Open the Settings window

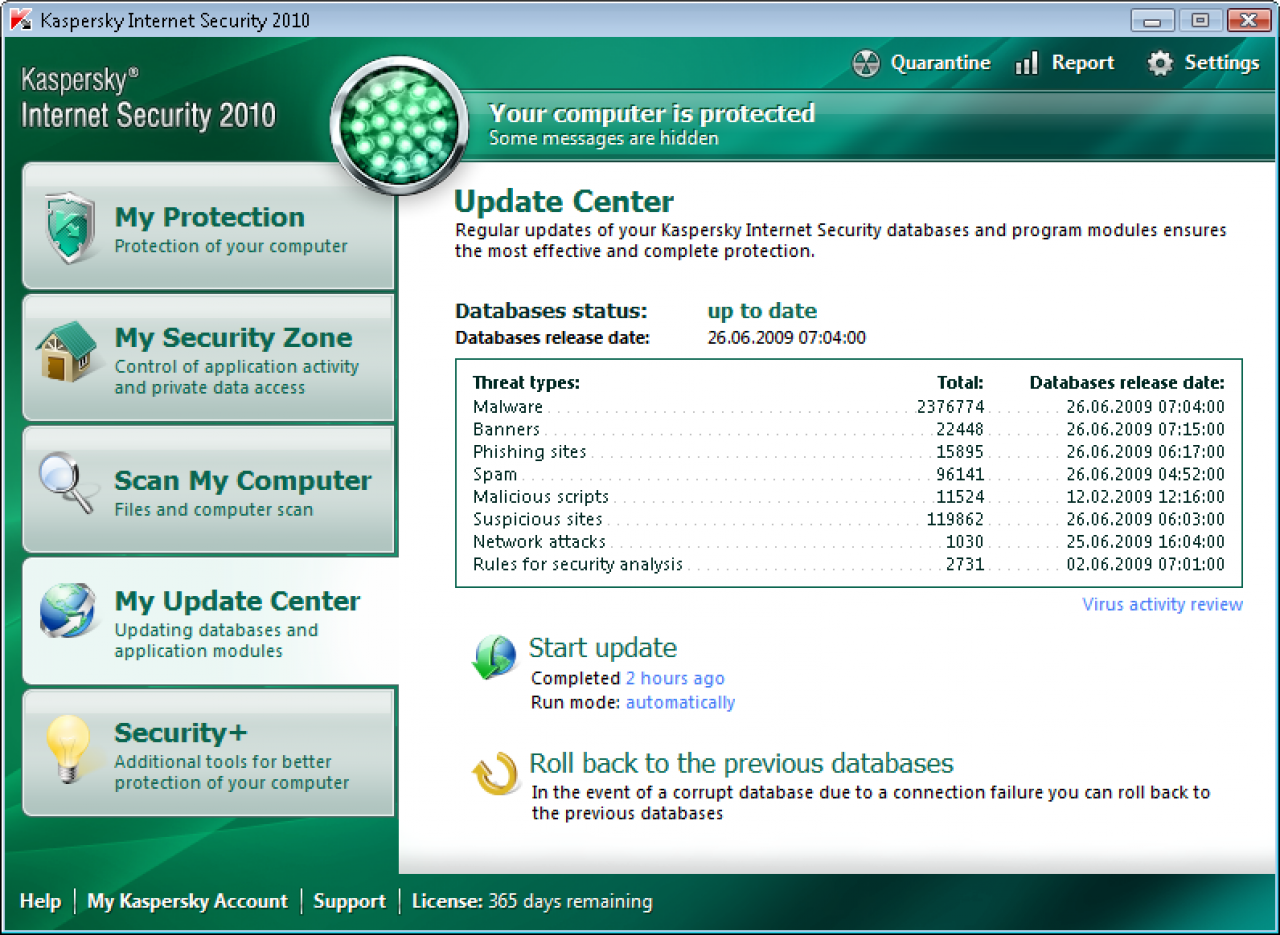click(x=1203, y=63)
